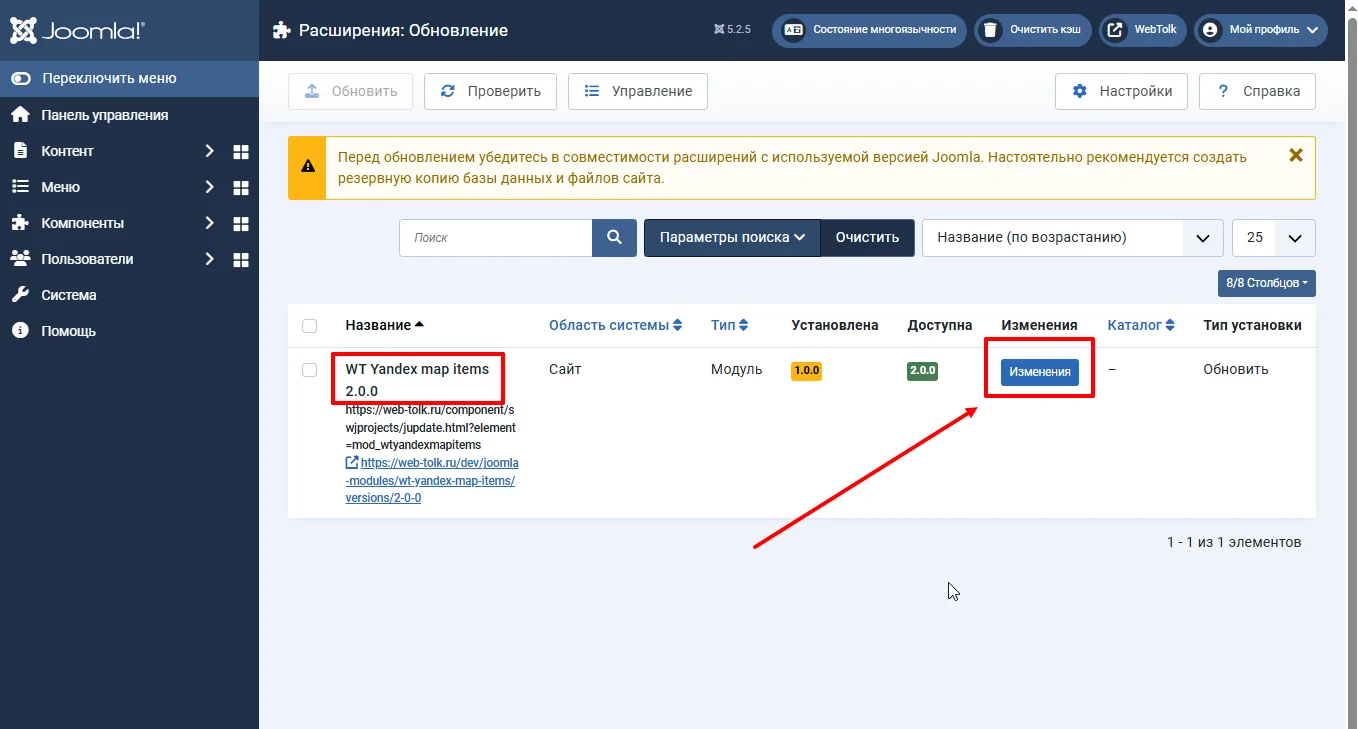Image resolution: width=1358 pixels, height=729 pixels.
Task: Click the available version 2.0.0 badge
Action: 922,371
